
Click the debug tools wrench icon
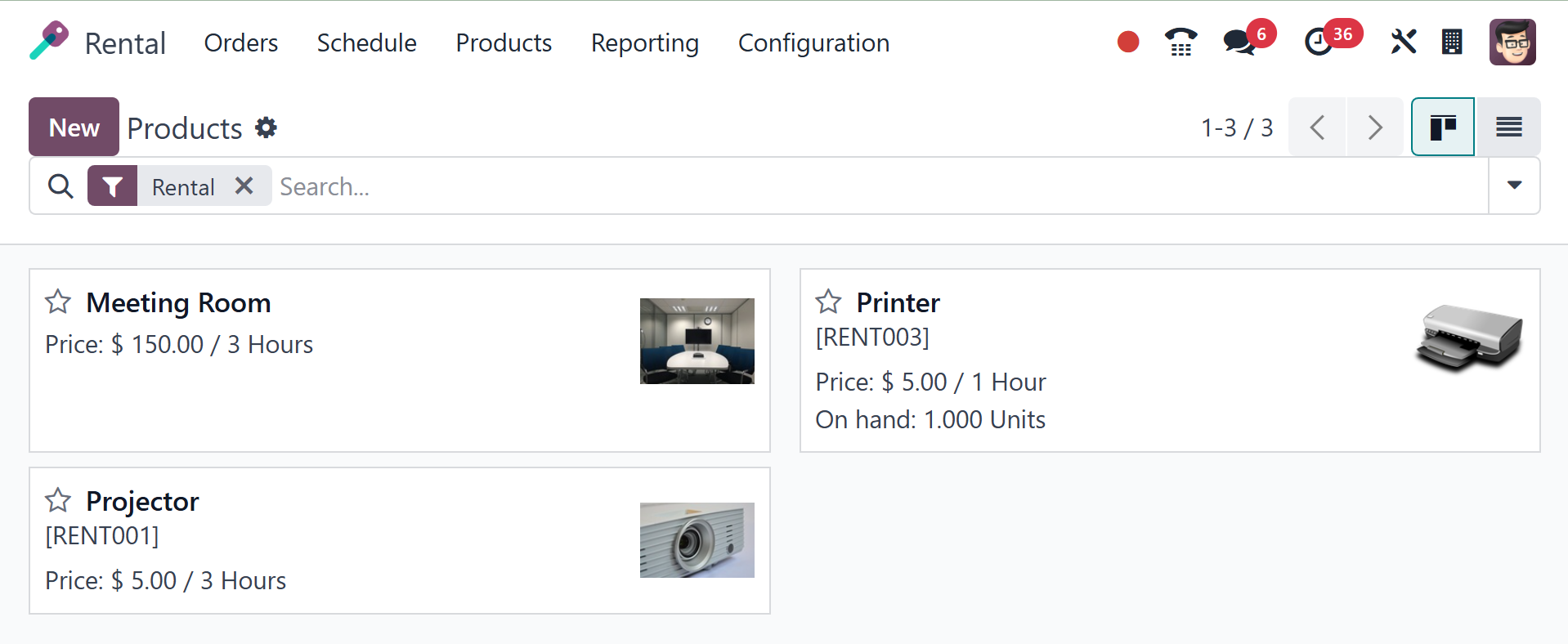tap(1403, 42)
